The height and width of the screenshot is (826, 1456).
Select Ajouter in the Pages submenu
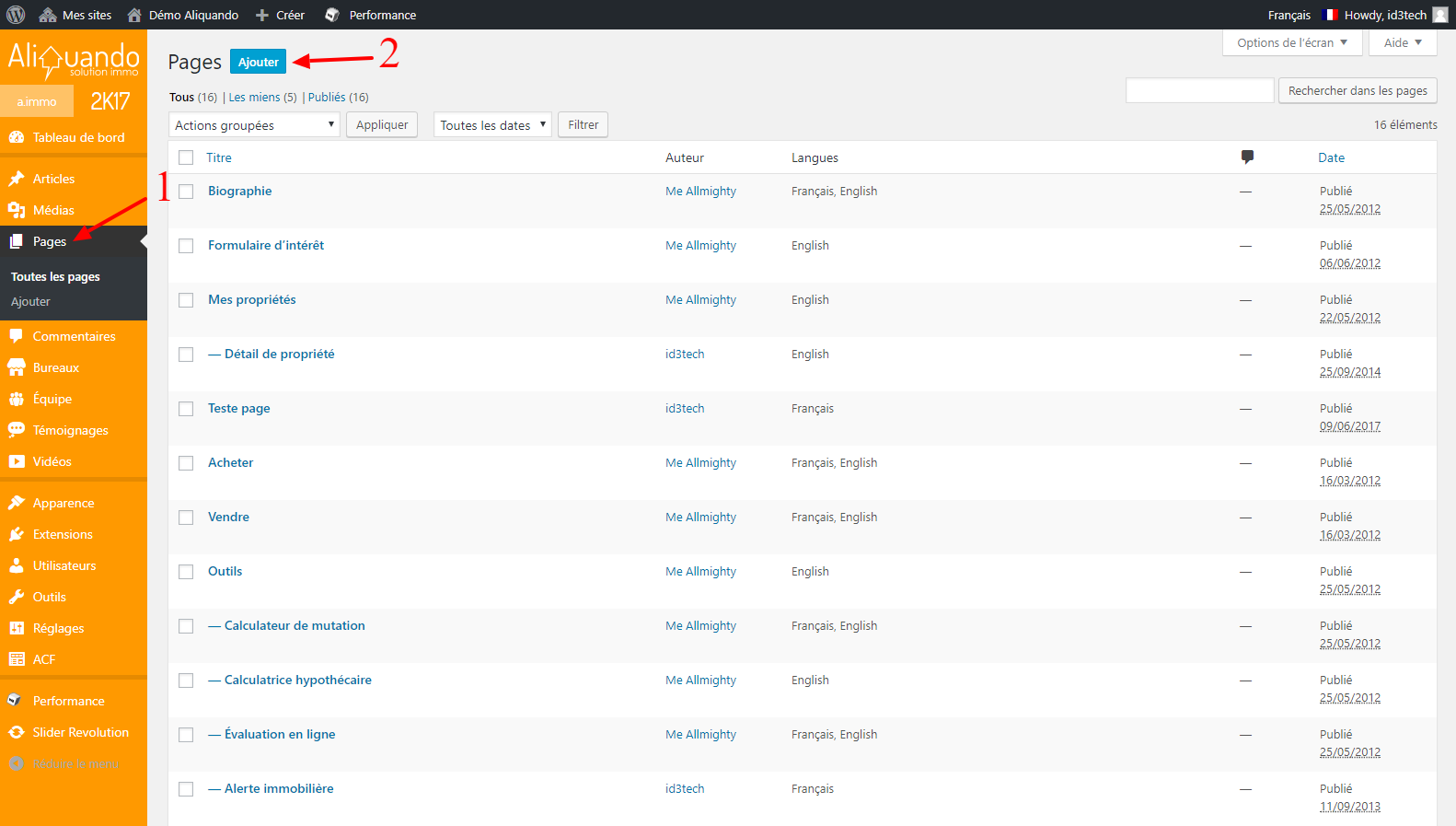coord(30,301)
